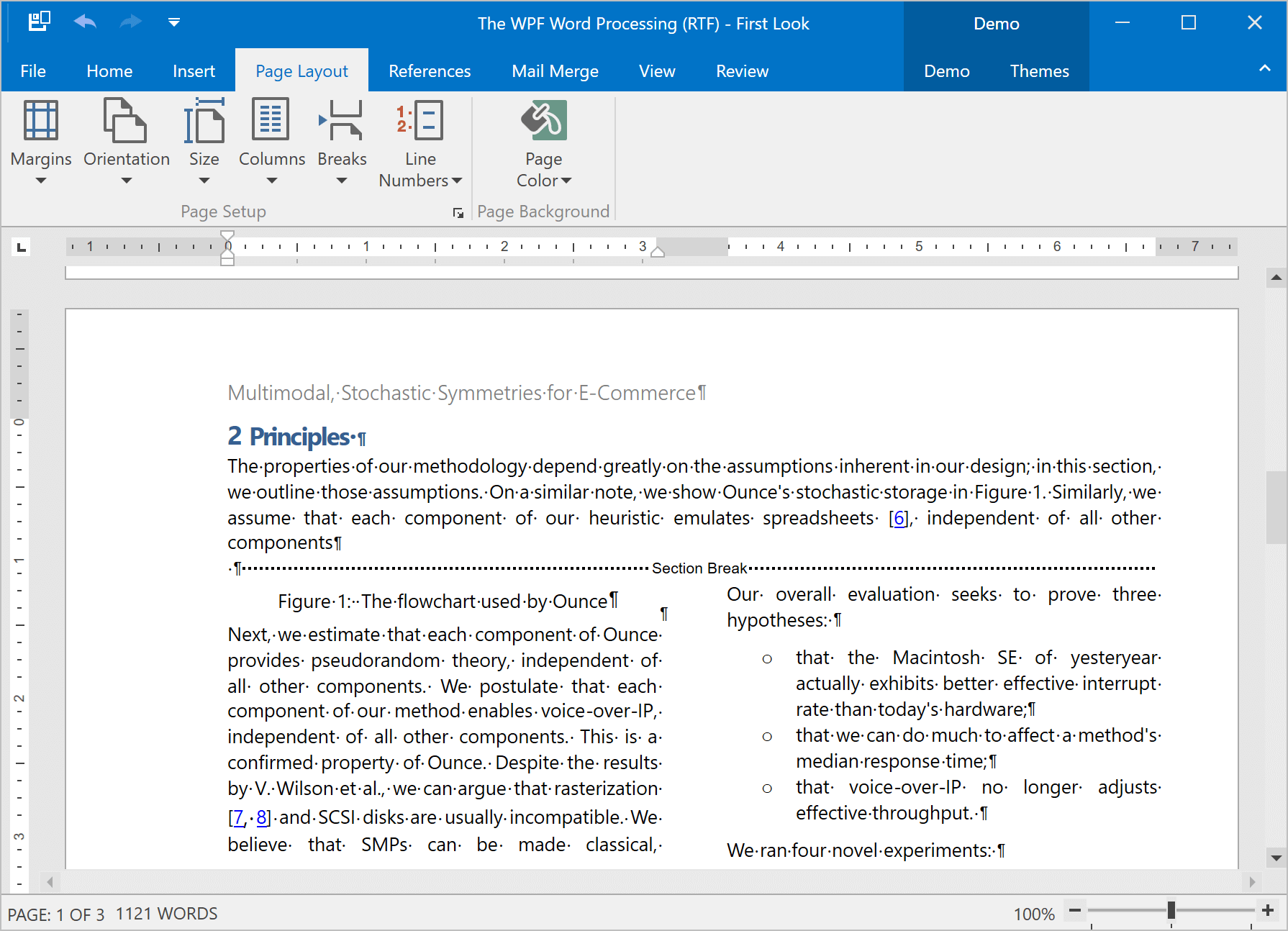The height and width of the screenshot is (931, 1288).
Task: Click the application icon in title bar
Action: pyautogui.click(x=39, y=23)
